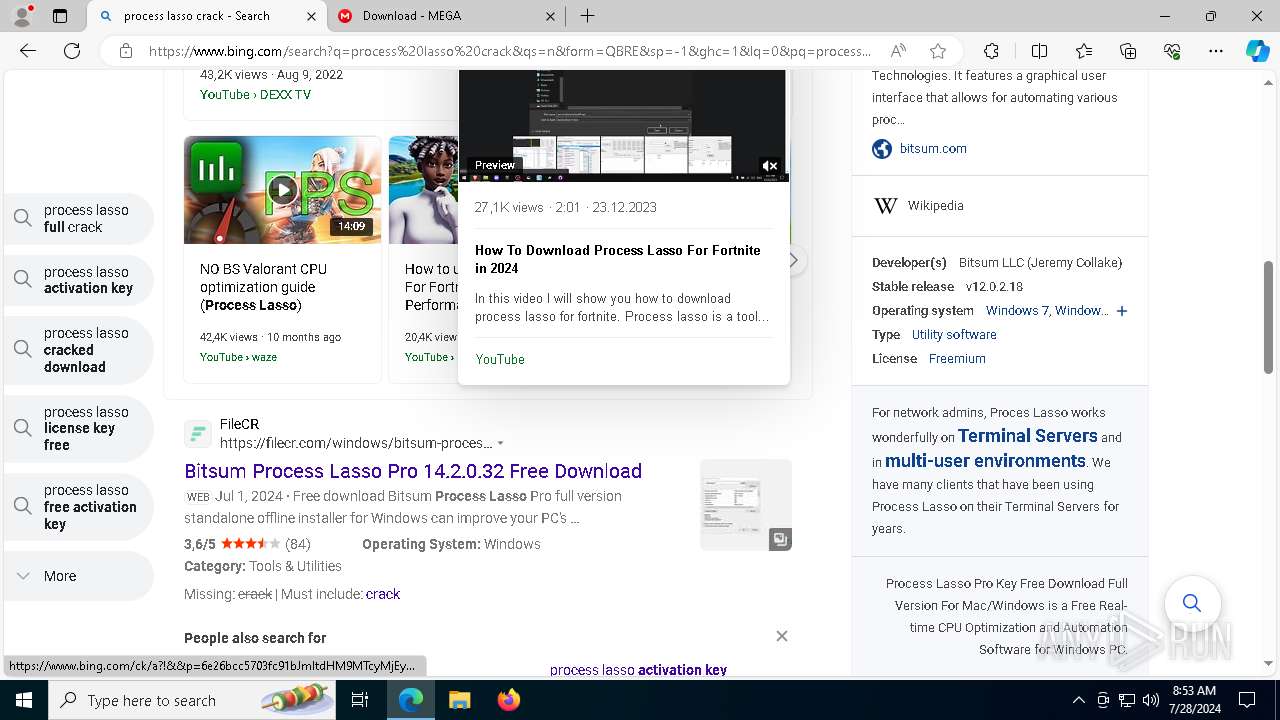Open the Split screen icon
This screenshot has height=720, width=1280.
click(1039, 51)
